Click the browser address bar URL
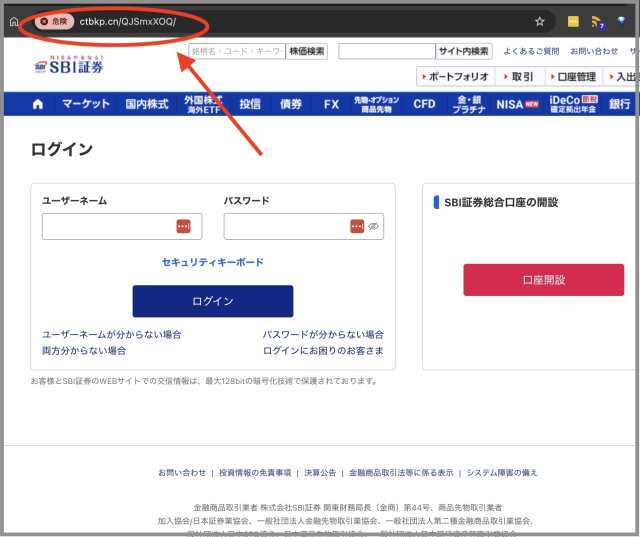 (x=127, y=21)
